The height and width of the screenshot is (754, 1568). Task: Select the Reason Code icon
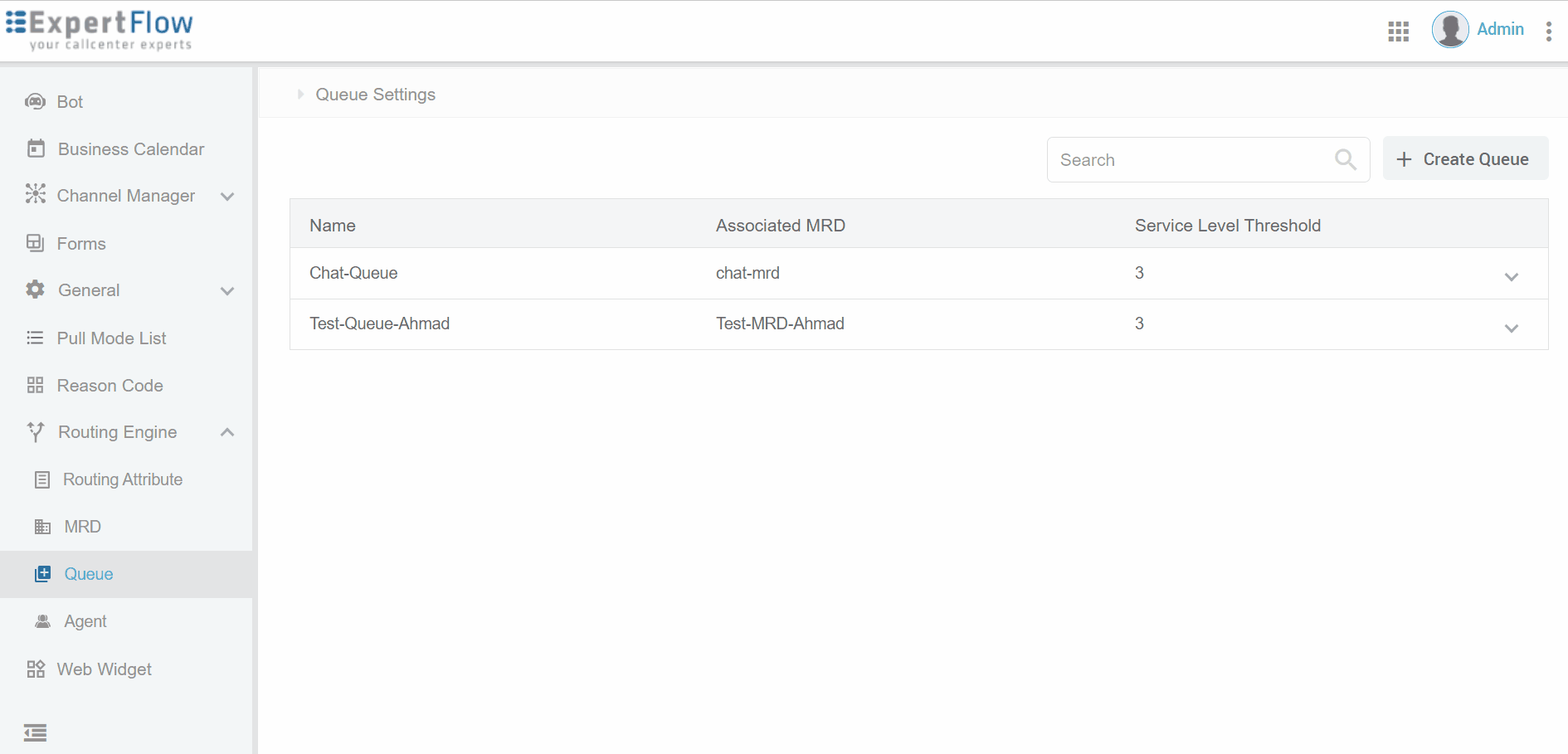pos(35,385)
